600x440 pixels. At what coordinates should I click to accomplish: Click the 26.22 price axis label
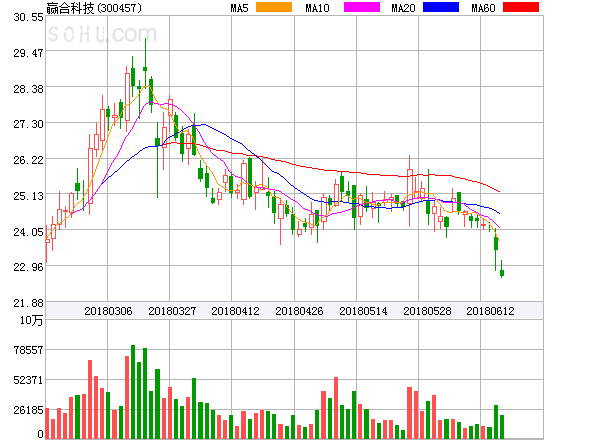pos(28,160)
